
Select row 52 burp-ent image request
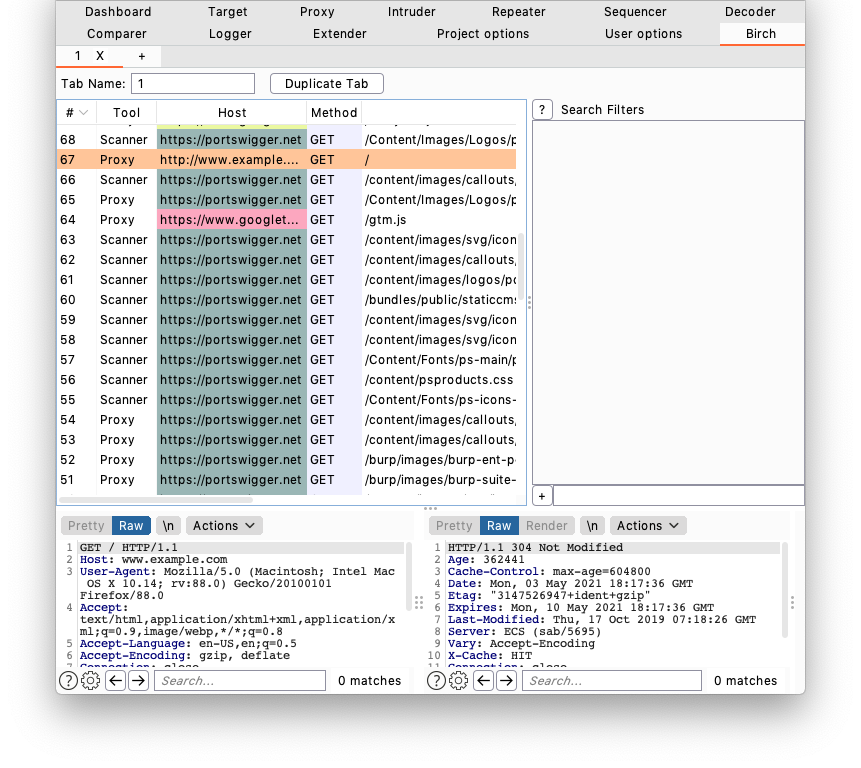coord(287,459)
